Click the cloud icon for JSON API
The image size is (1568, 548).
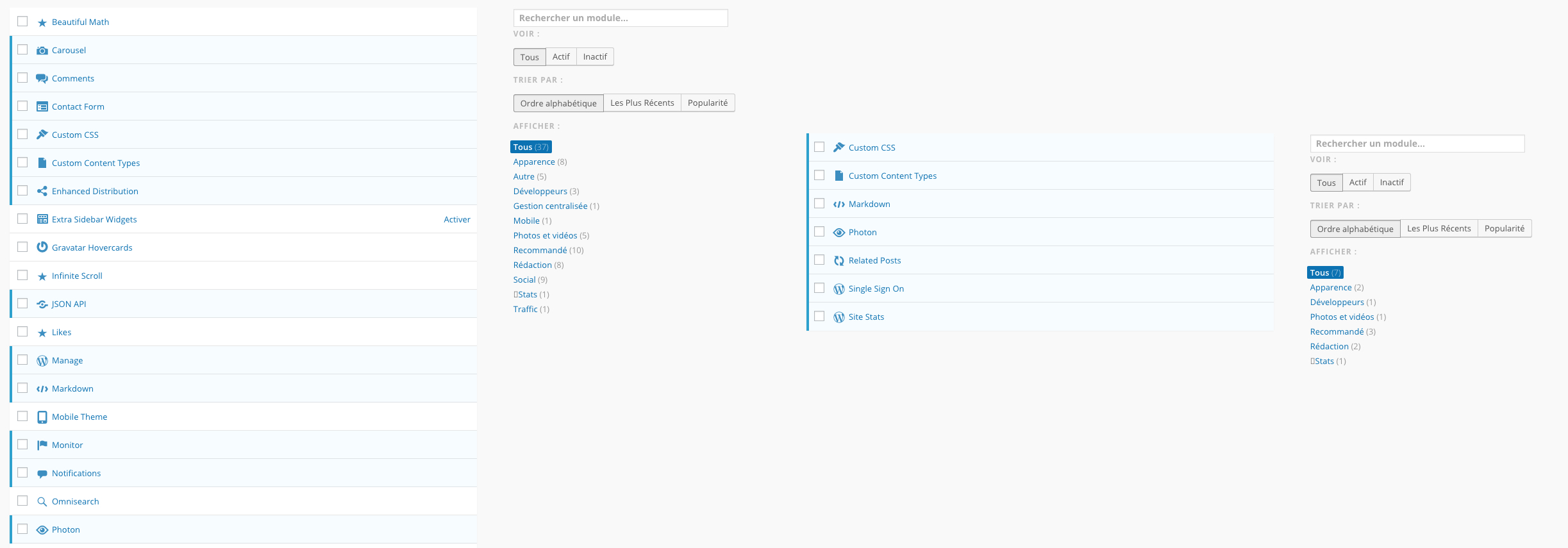click(42, 304)
